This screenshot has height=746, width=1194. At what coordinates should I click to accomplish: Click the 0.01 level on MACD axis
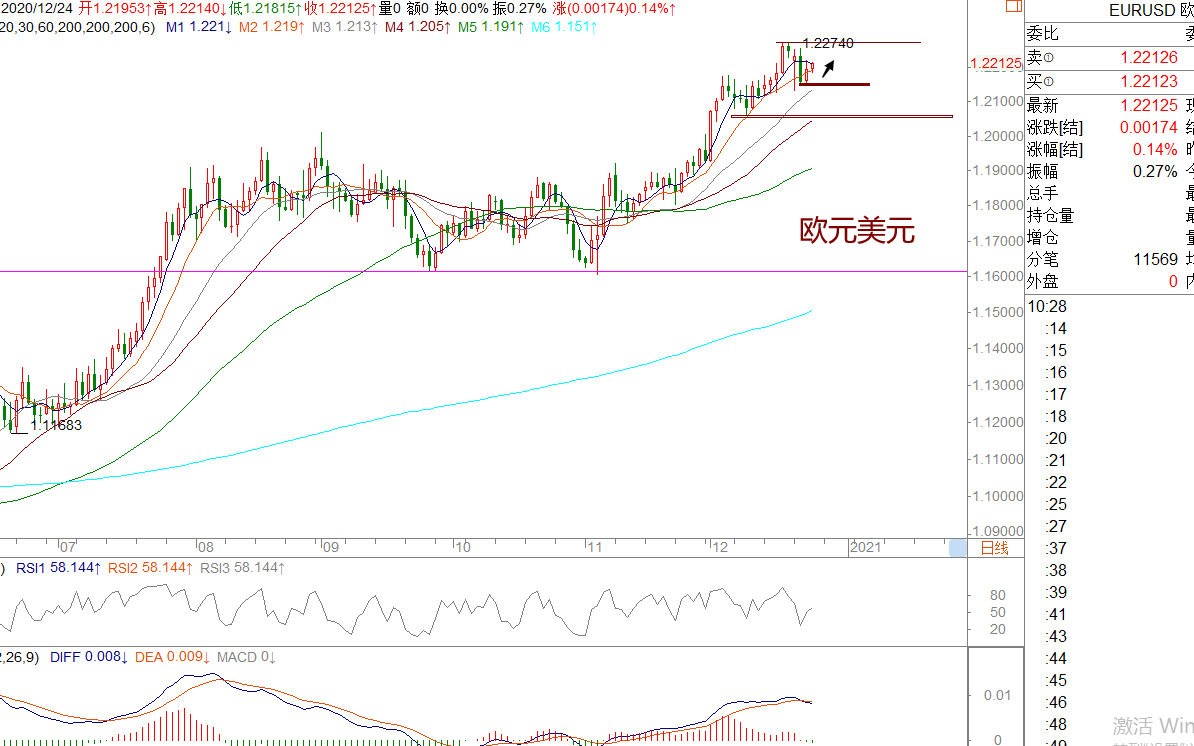[998, 695]
